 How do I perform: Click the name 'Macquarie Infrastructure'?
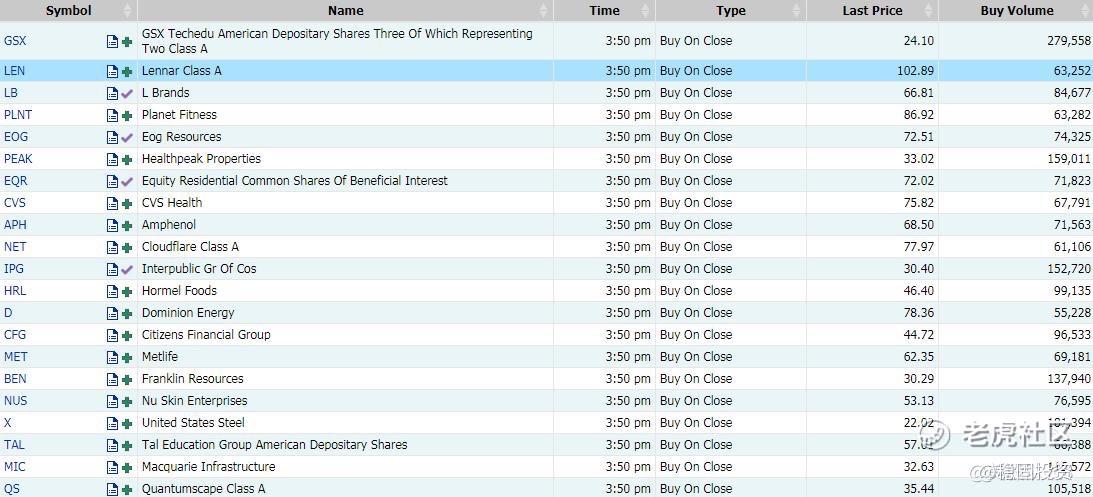(x=208, y=467)
